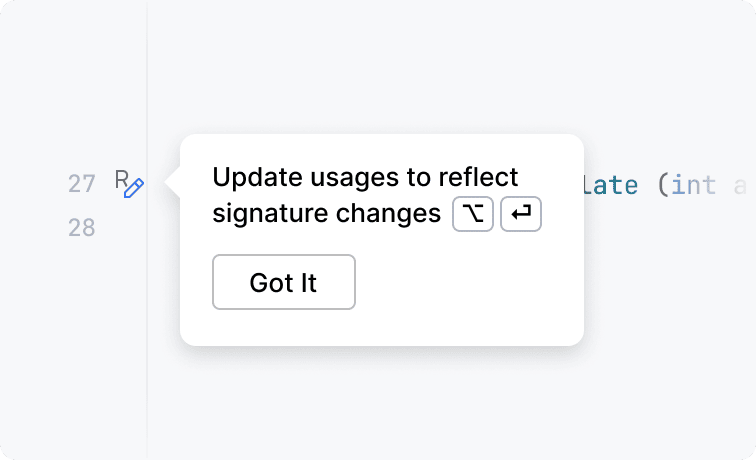Click the opening parenthesis in code
This screenshot has width=756, height=460.
pyautogui.click(x=662, y=185)
